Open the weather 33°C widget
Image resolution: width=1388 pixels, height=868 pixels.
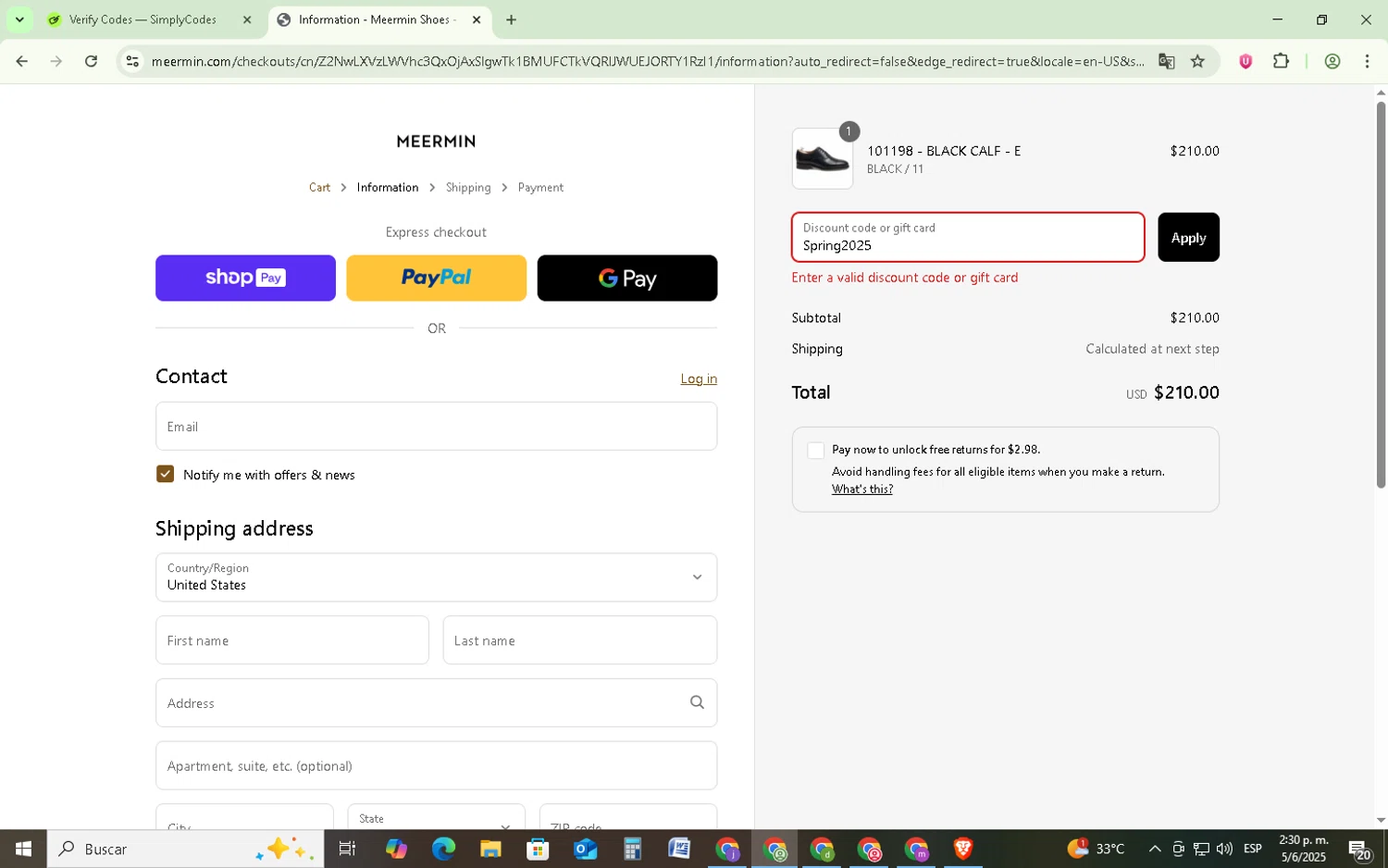[1097, 849]
